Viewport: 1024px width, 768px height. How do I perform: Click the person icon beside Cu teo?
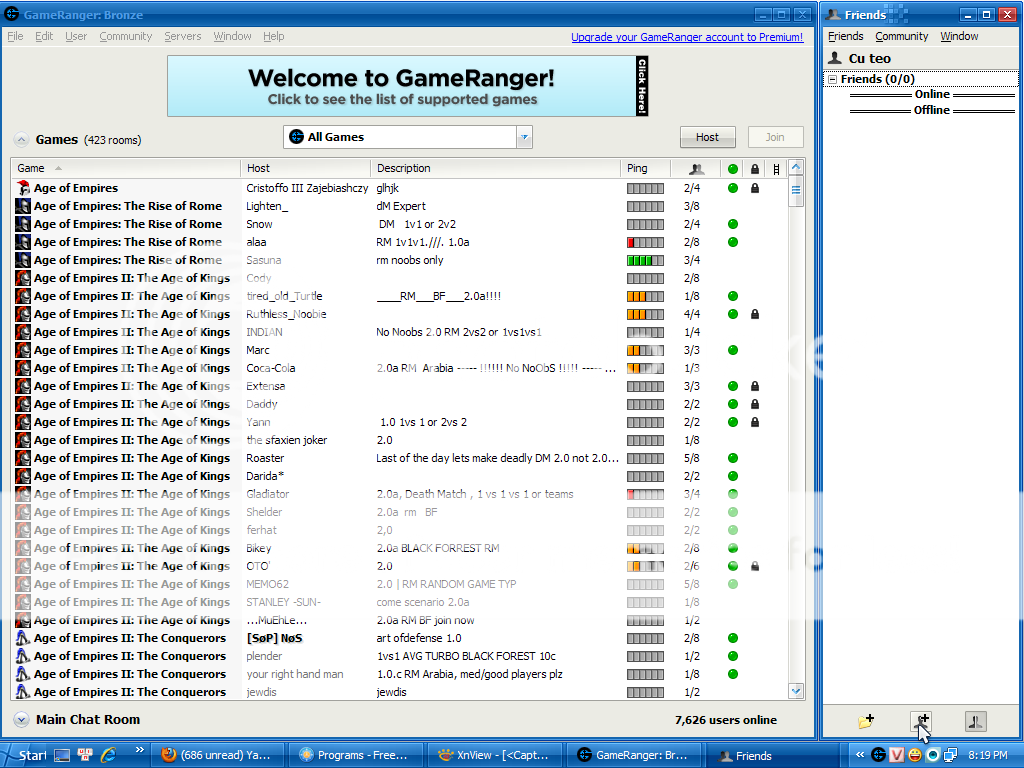[835, 58]
